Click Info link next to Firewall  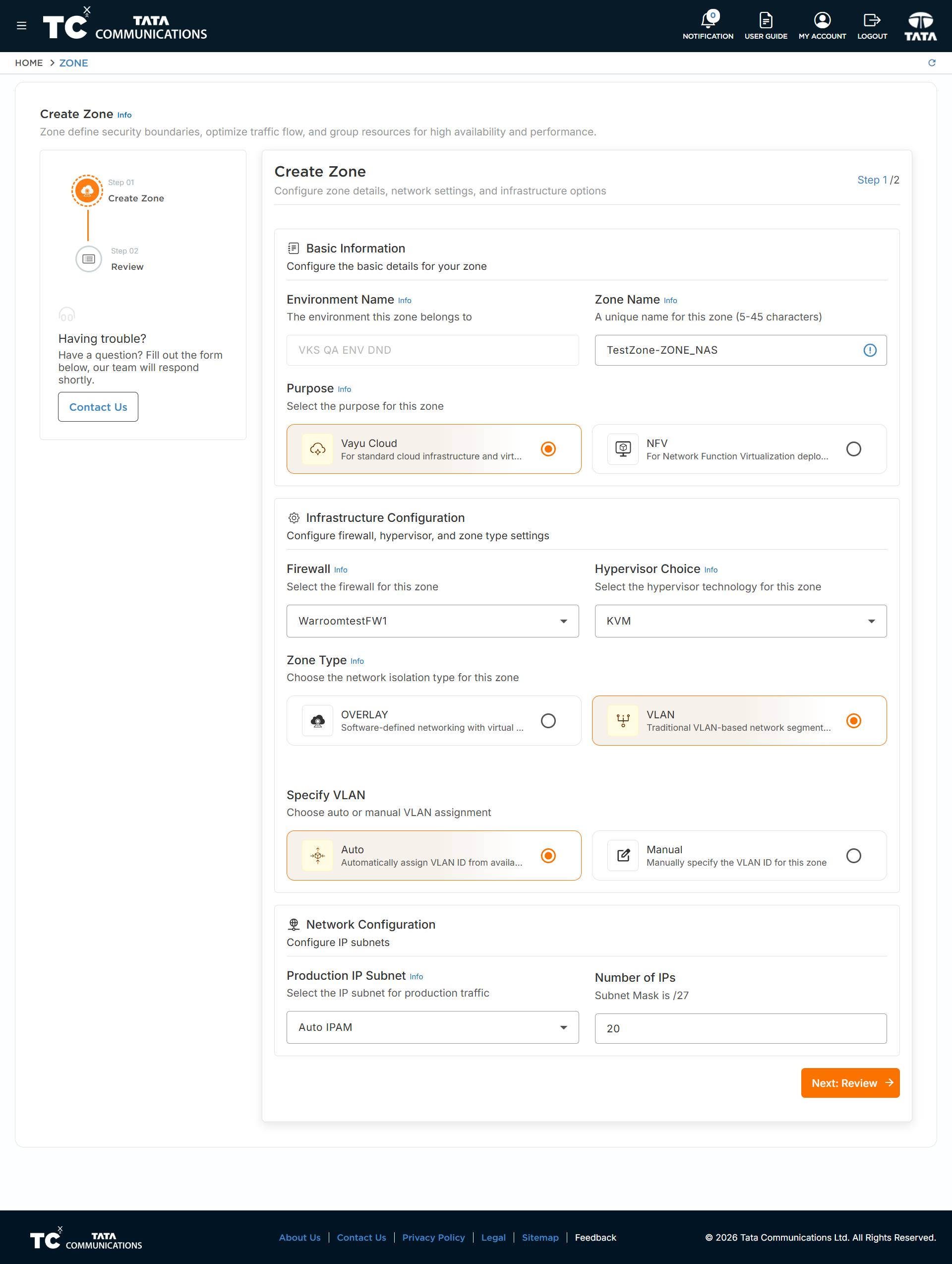pyautogui.click(x=341, y=569)
